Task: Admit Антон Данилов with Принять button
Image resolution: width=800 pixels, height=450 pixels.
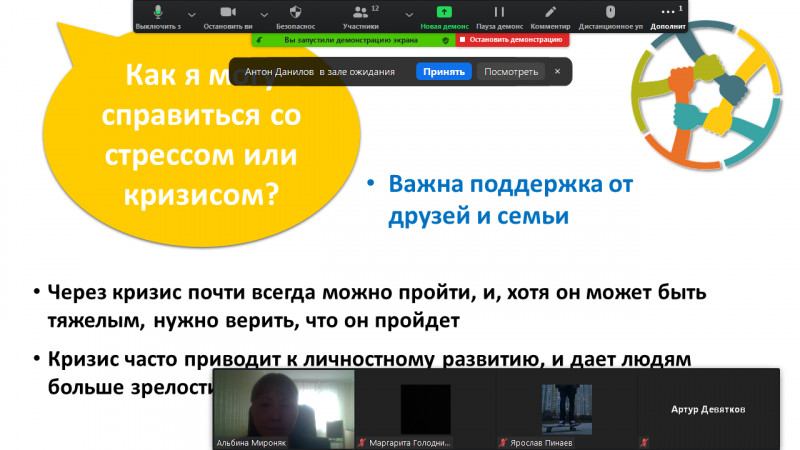Action: pyautogui.click(x=444, y=72)
